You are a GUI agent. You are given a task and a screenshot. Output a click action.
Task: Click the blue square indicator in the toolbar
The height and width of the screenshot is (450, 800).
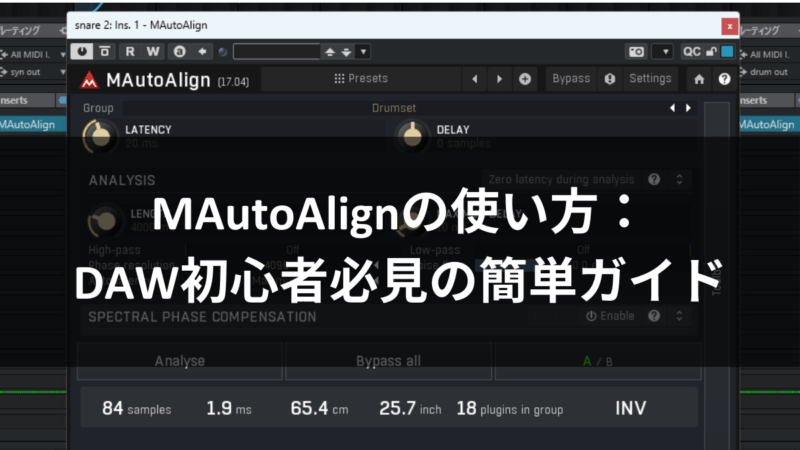pos(728,52)
